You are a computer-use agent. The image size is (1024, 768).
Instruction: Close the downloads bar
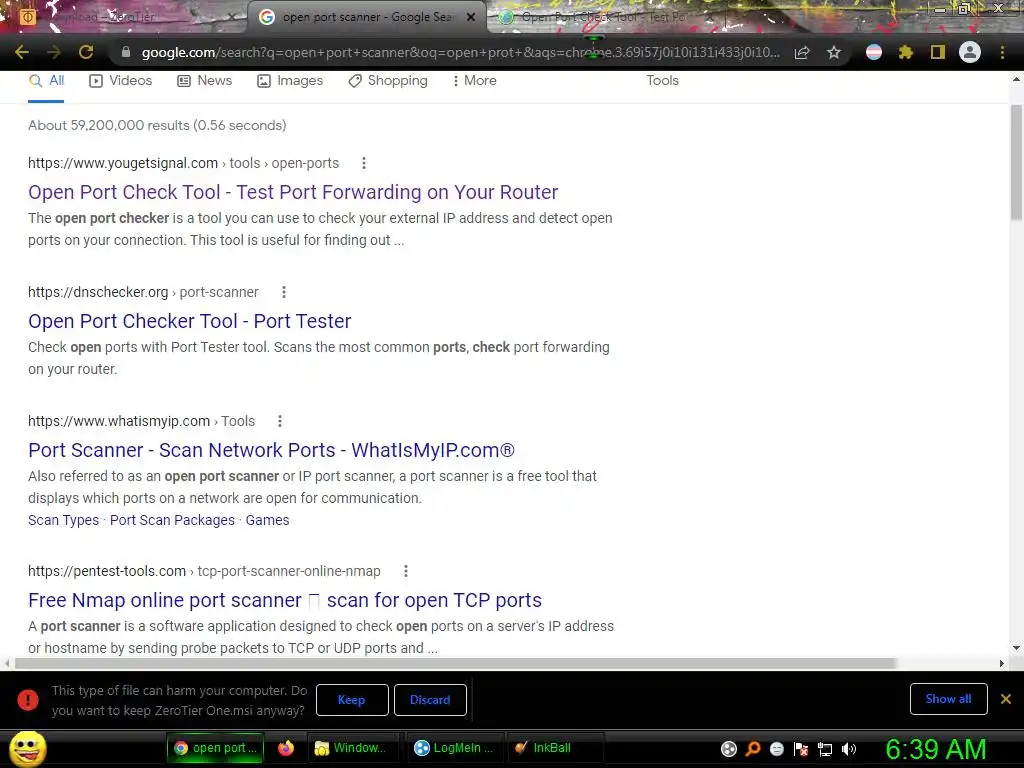[x=1006, y=699]
